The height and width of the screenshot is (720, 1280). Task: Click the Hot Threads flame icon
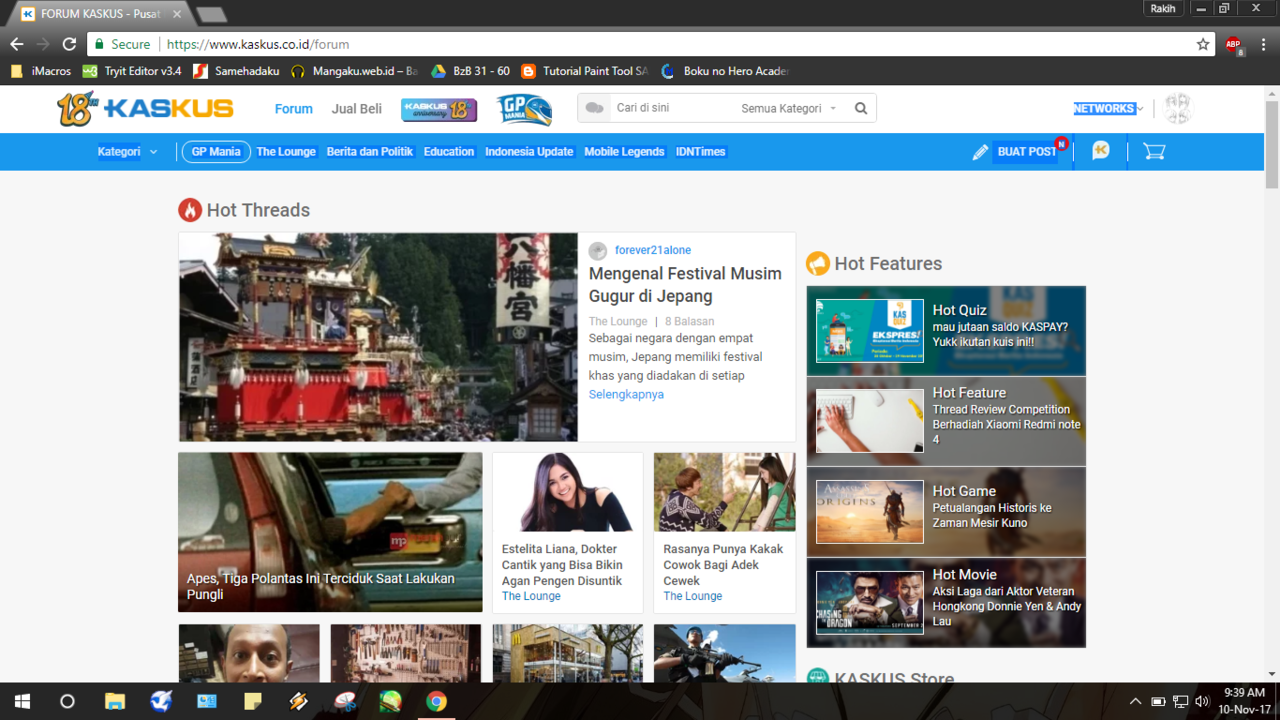(190, 210)
